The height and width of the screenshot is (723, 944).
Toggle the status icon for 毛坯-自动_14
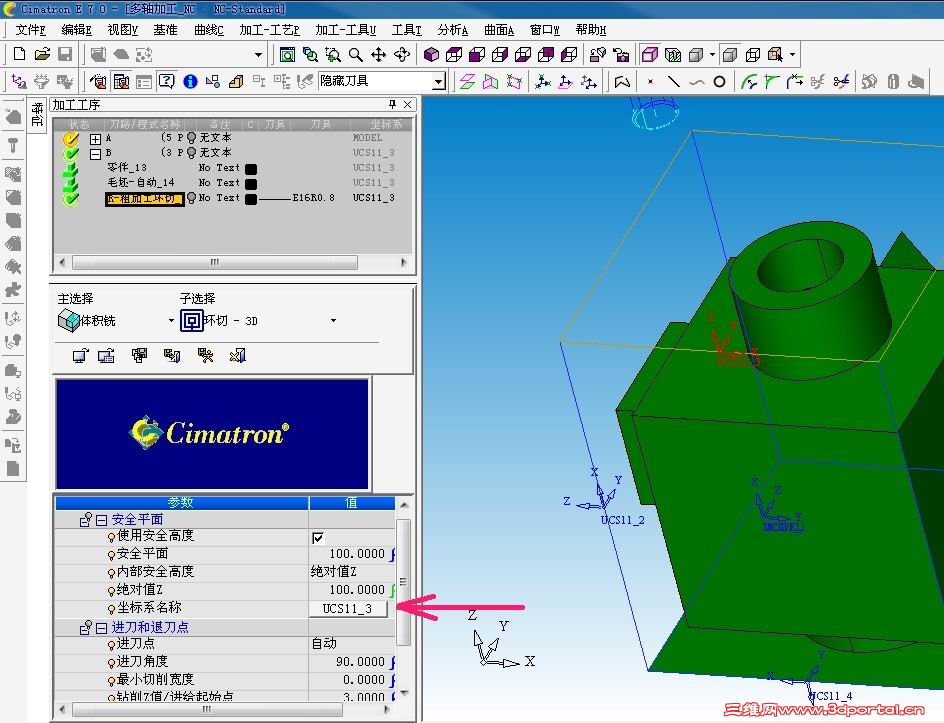(x=71, y=183)
